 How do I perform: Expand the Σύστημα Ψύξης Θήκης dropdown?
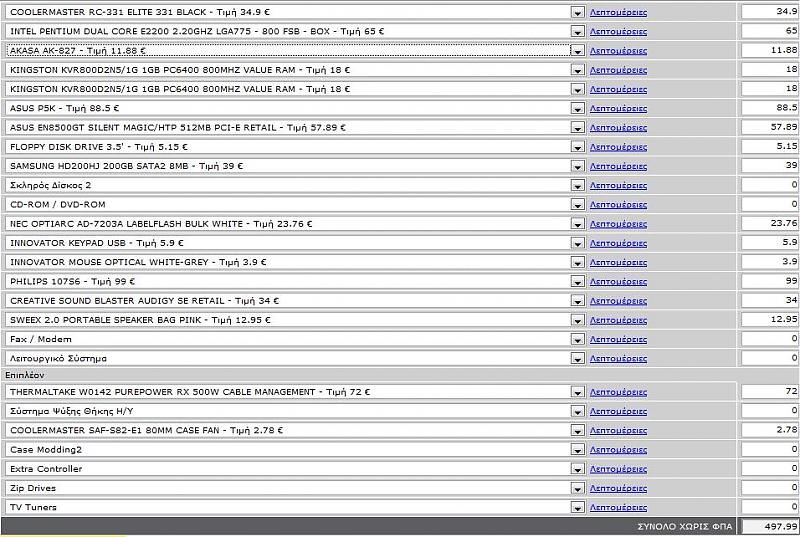click(x=577, y=412)
